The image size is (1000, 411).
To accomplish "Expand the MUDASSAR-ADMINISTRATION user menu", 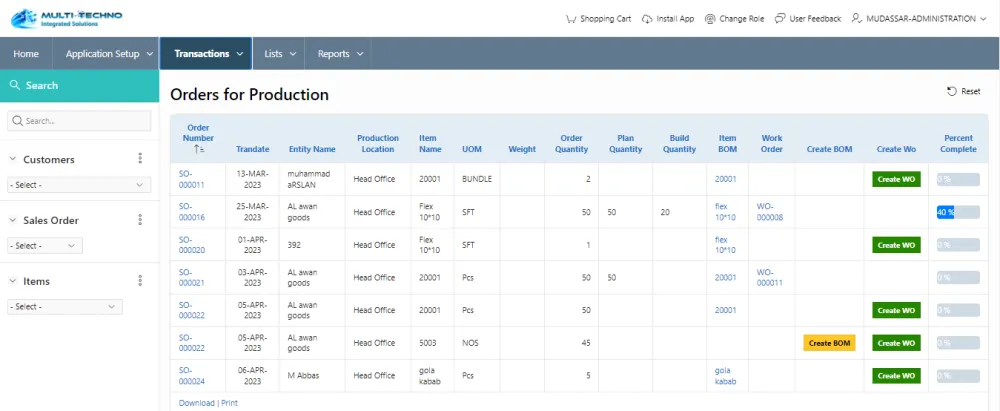I will [920, 19].
